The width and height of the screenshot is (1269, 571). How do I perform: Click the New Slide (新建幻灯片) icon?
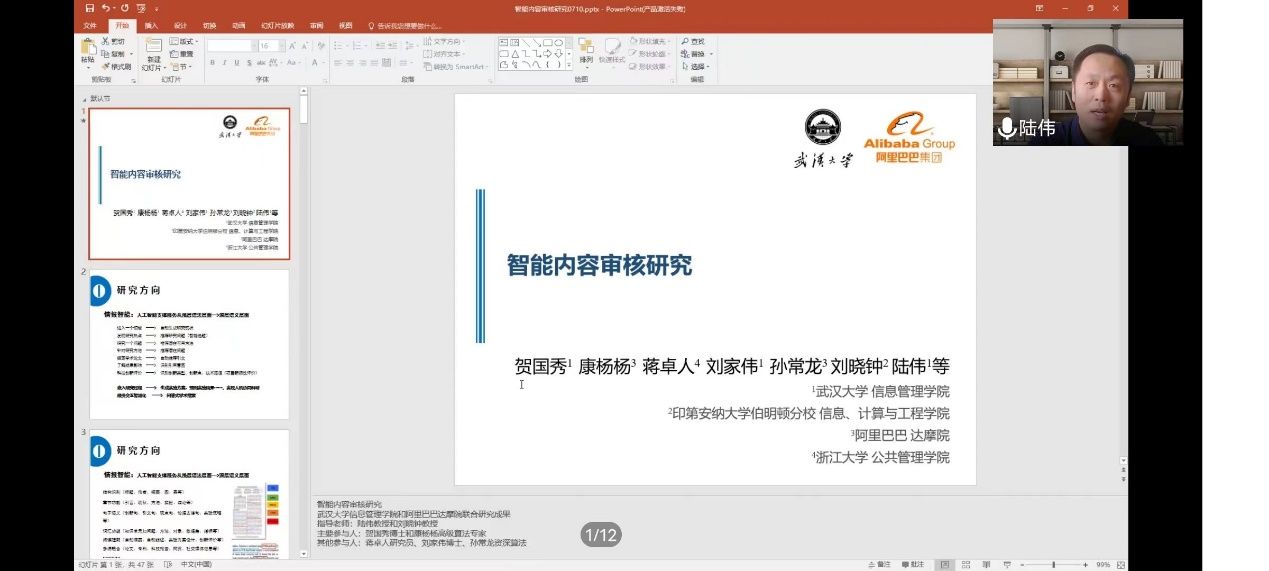154,46
